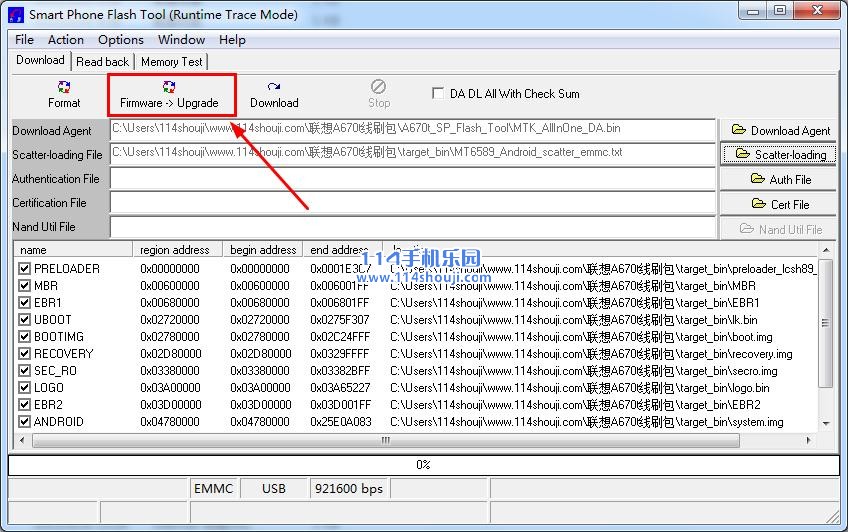The height and width of the screenshot is (532, 848).
Task: Switch to the Memory Test tab
Action: click(x=172, y=62)
